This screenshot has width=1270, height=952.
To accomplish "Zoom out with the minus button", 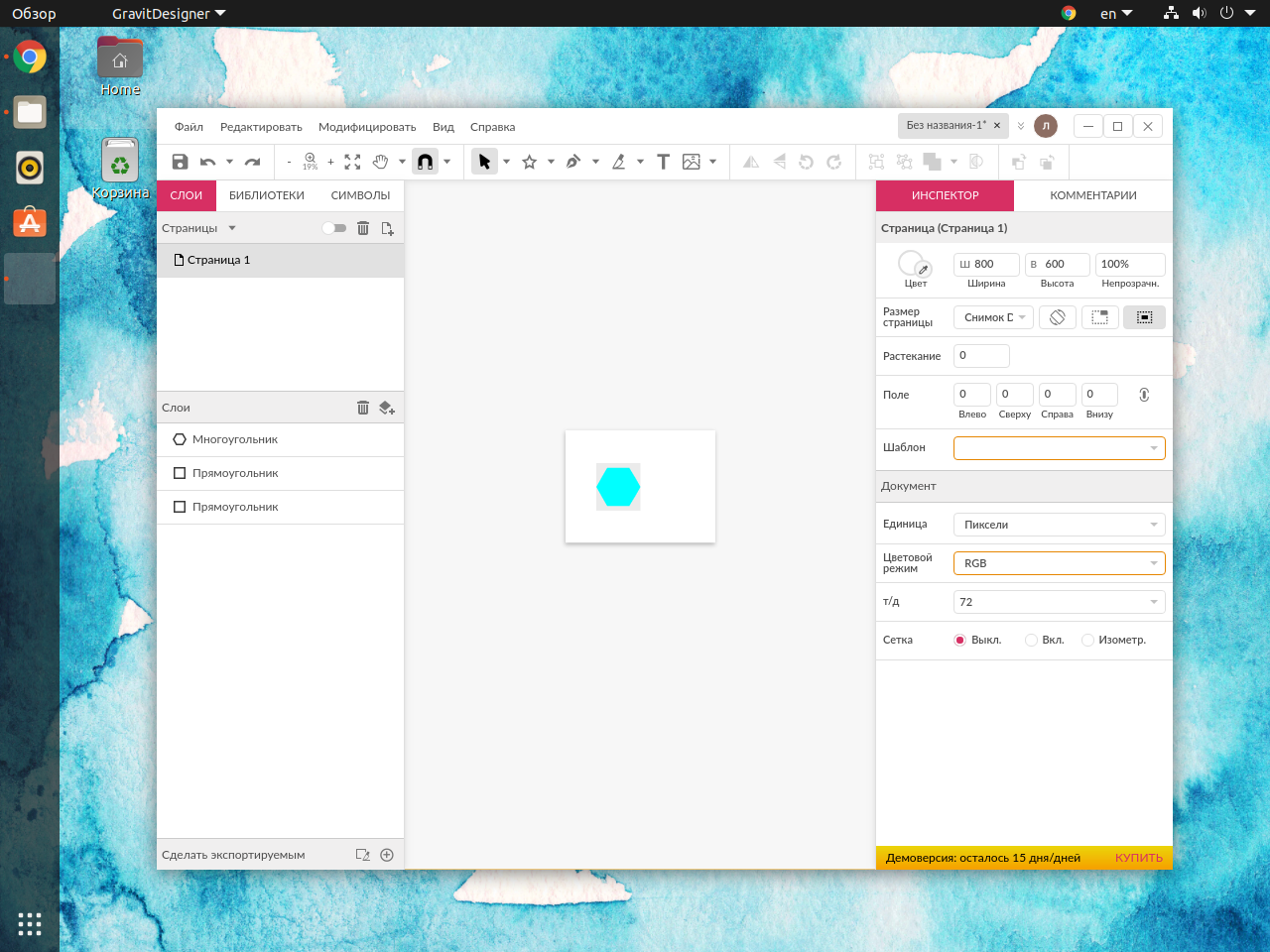I will click(289, 162).
